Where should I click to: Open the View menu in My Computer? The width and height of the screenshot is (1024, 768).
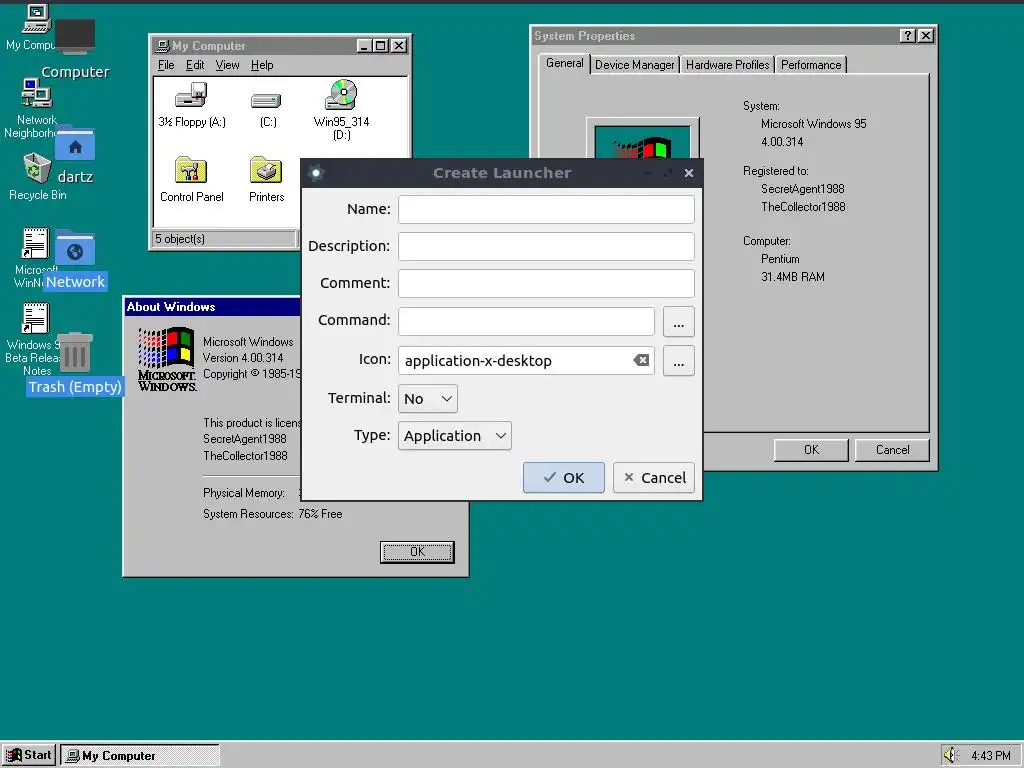[x=227, y=65]
